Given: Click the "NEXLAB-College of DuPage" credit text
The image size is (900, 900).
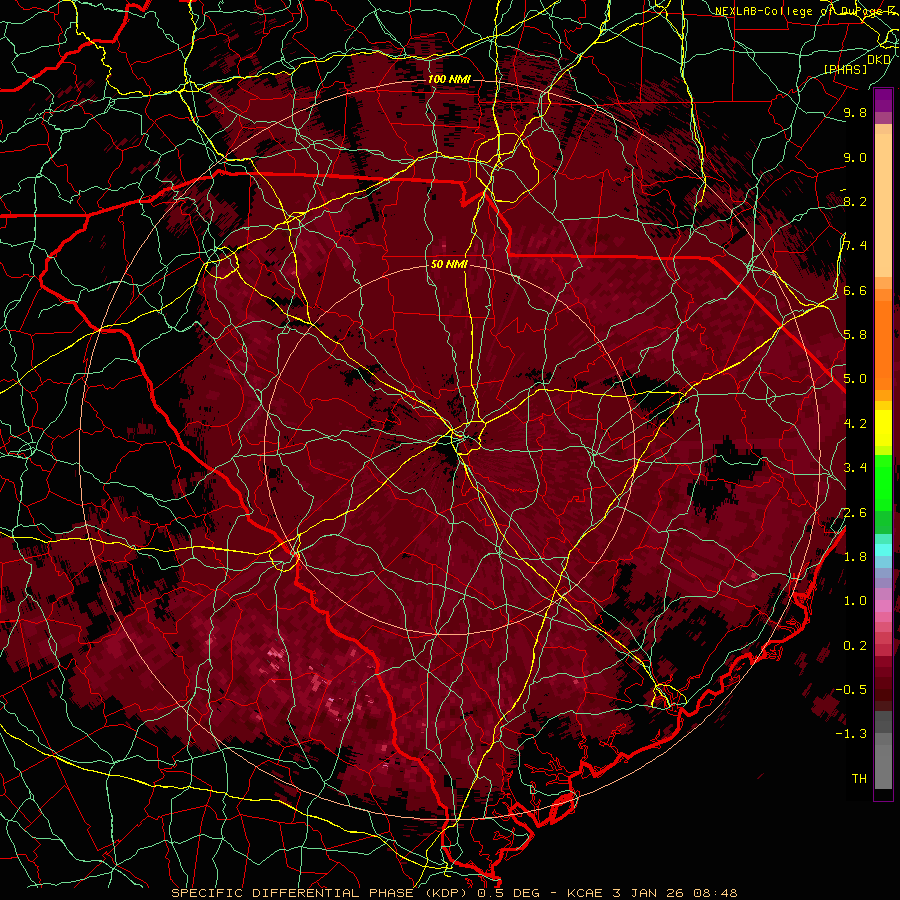Looking at the screenshot, I should click(x=800, y=11).
